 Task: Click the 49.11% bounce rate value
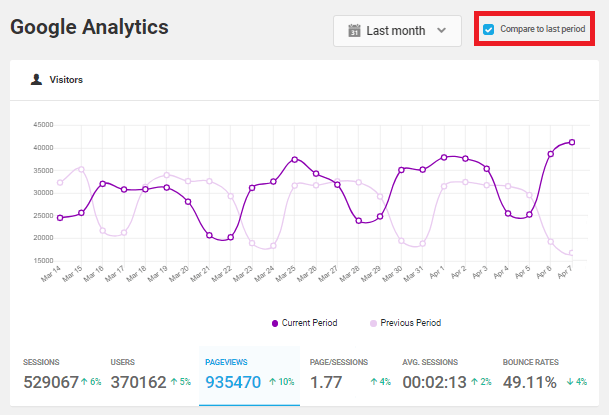click(529, 382)
